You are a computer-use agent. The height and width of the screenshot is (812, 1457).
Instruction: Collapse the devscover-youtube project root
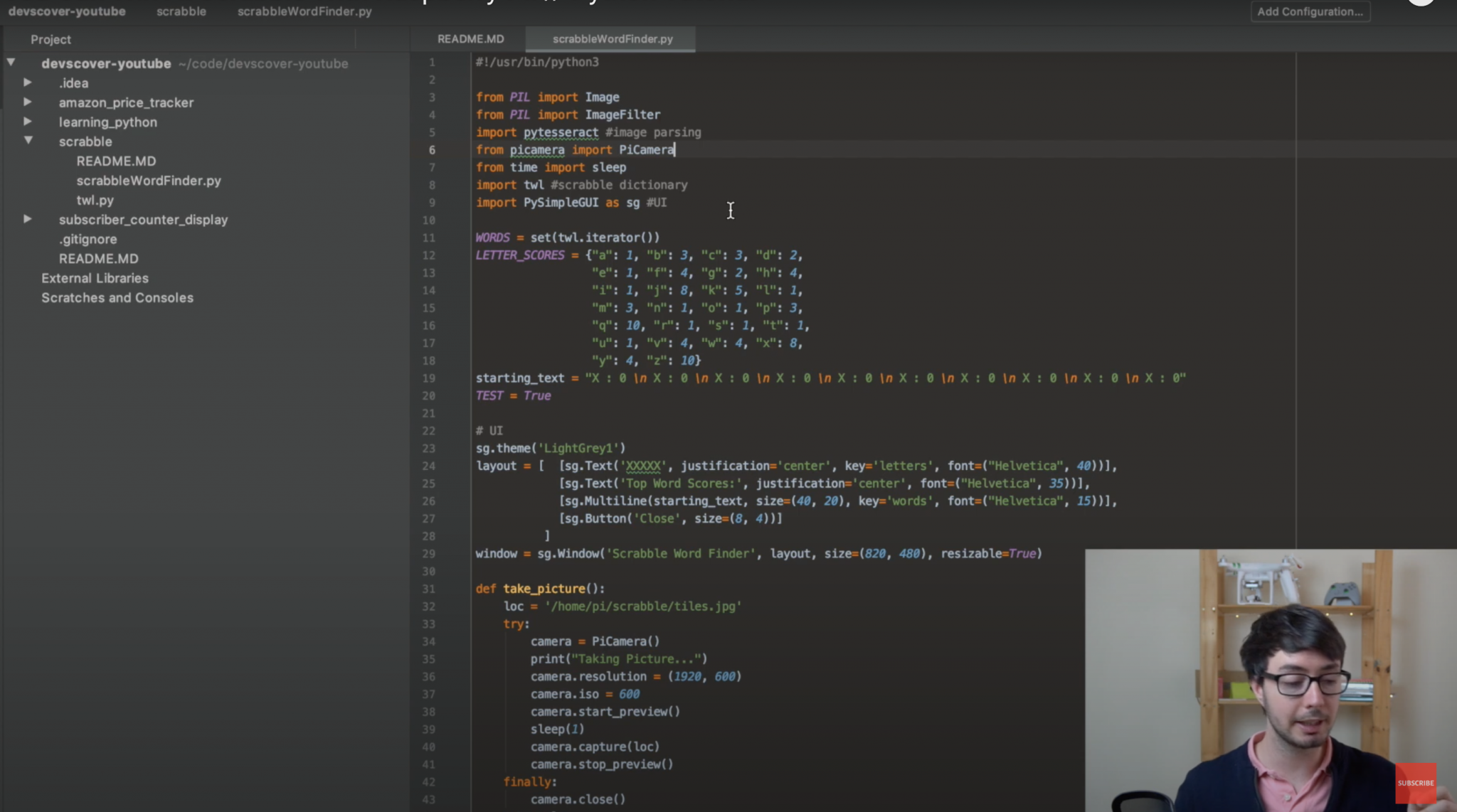tap(11, 63)
